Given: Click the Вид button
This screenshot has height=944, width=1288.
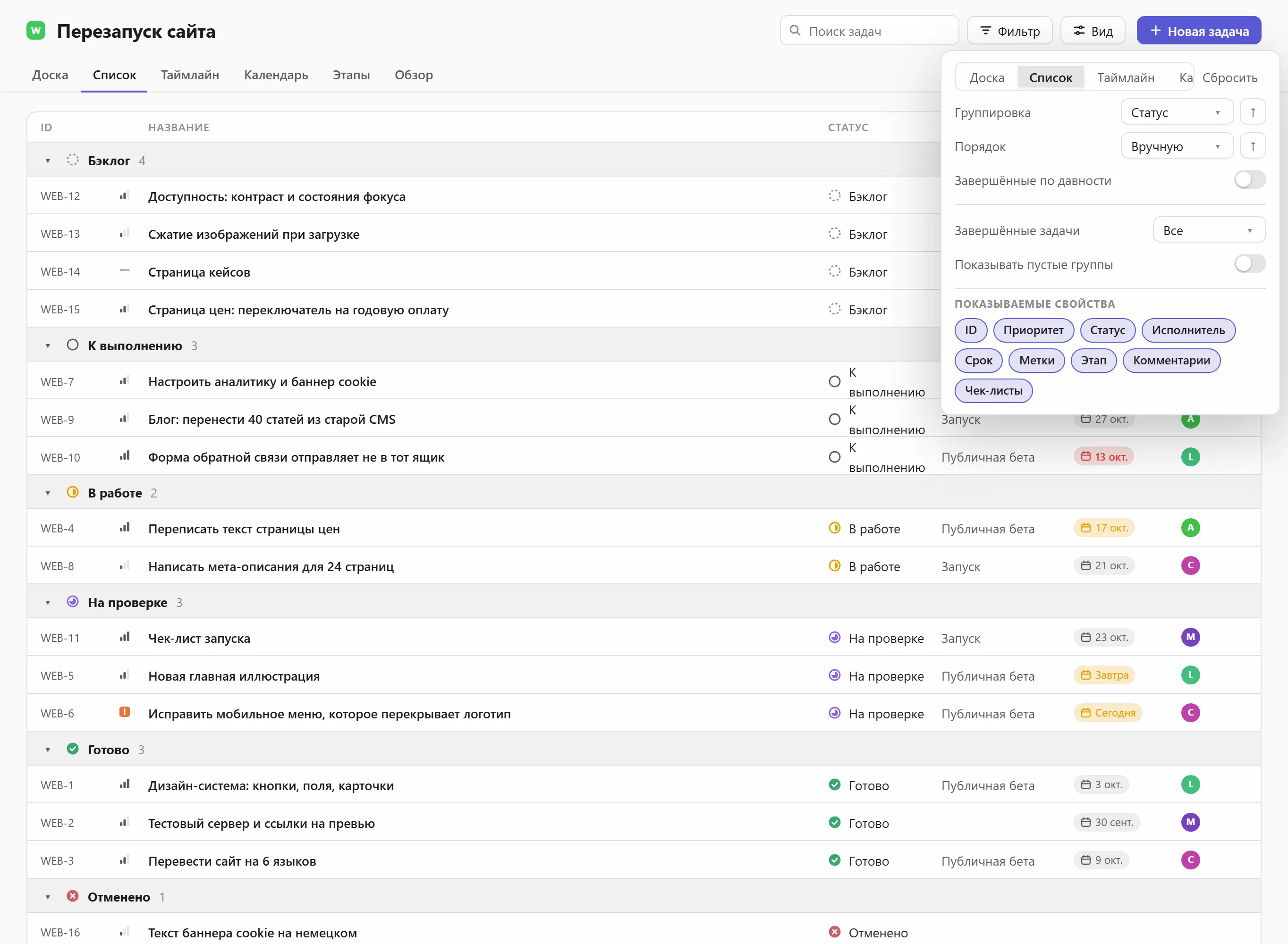Looking at the screenshot, I should point(1093,31).
